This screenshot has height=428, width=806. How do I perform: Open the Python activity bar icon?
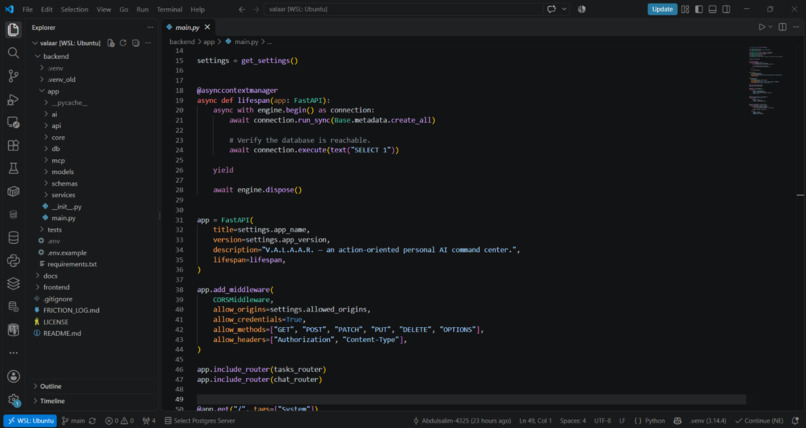click(13, 260)
